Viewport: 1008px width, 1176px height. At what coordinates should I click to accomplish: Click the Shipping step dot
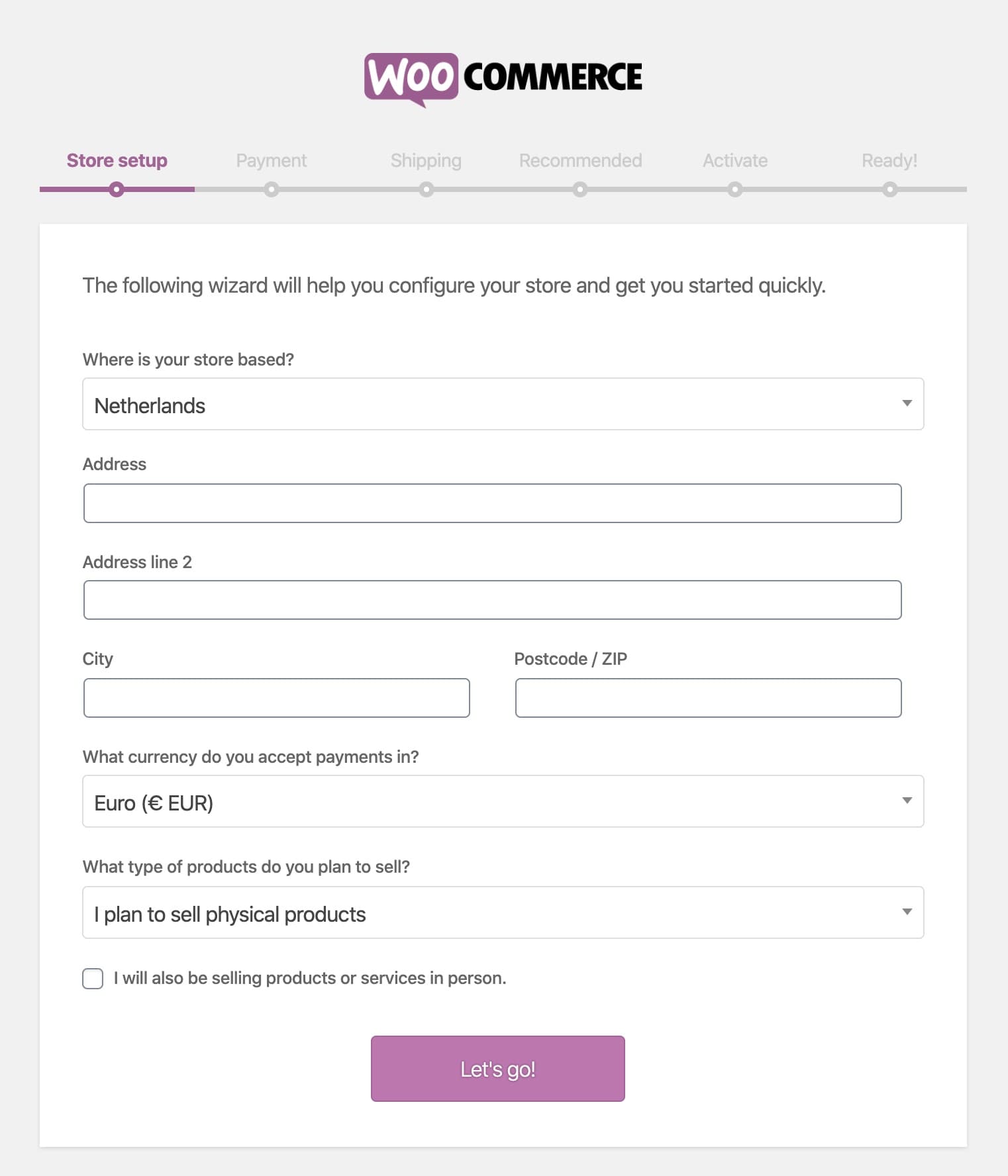point(426,190)
